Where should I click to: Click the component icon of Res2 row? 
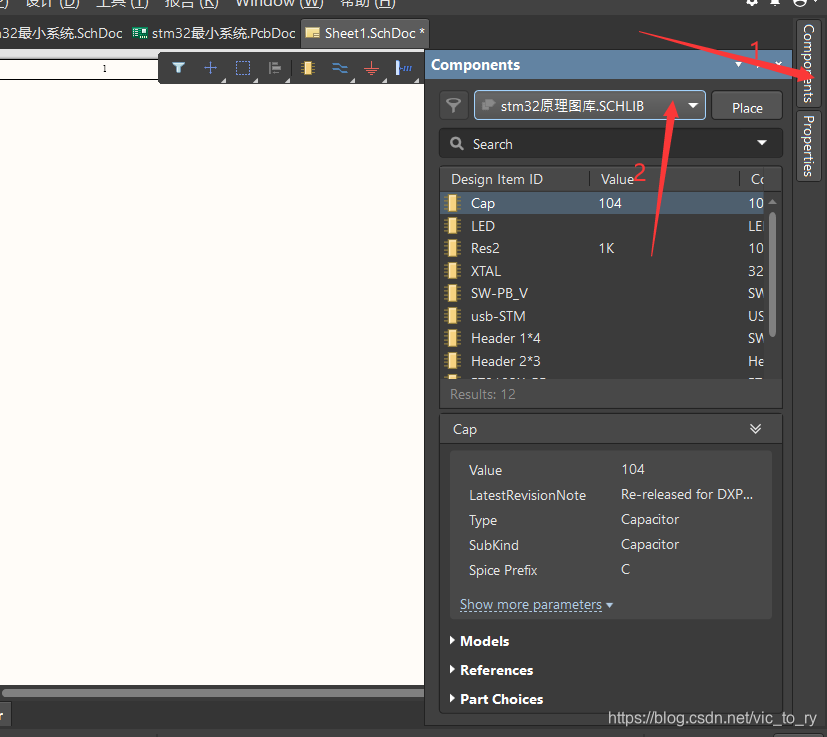[x=453, y=248]
